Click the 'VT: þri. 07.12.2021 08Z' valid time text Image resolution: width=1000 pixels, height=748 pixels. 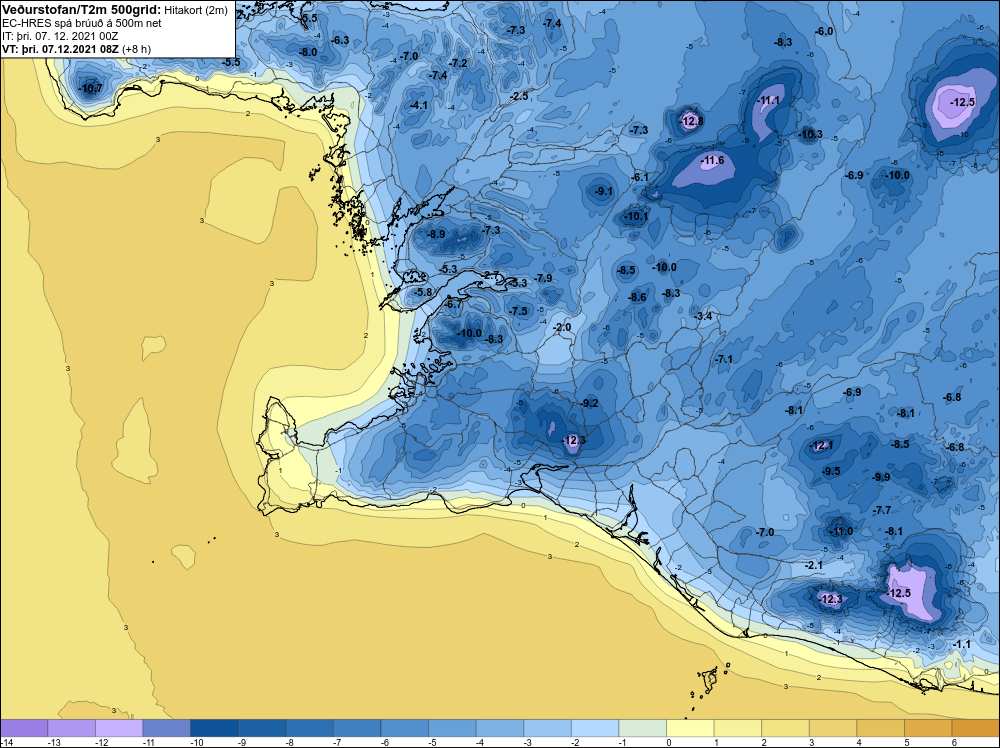pos(61,49)
